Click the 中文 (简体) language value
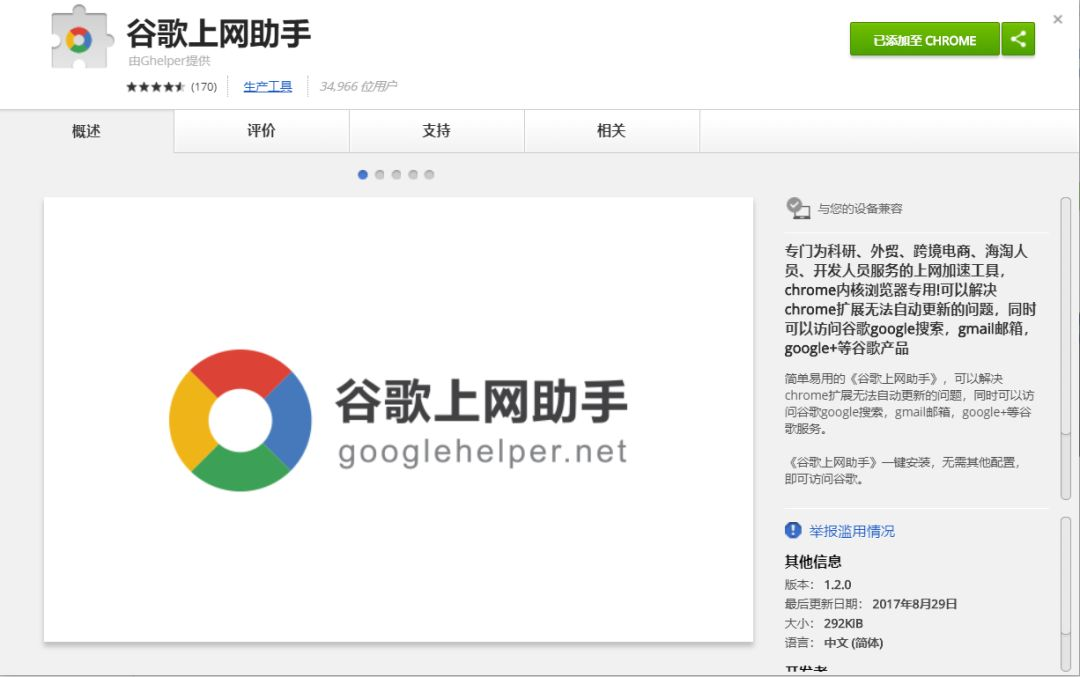This screenshot has width=1080, height=677. (x=853, y=643)
